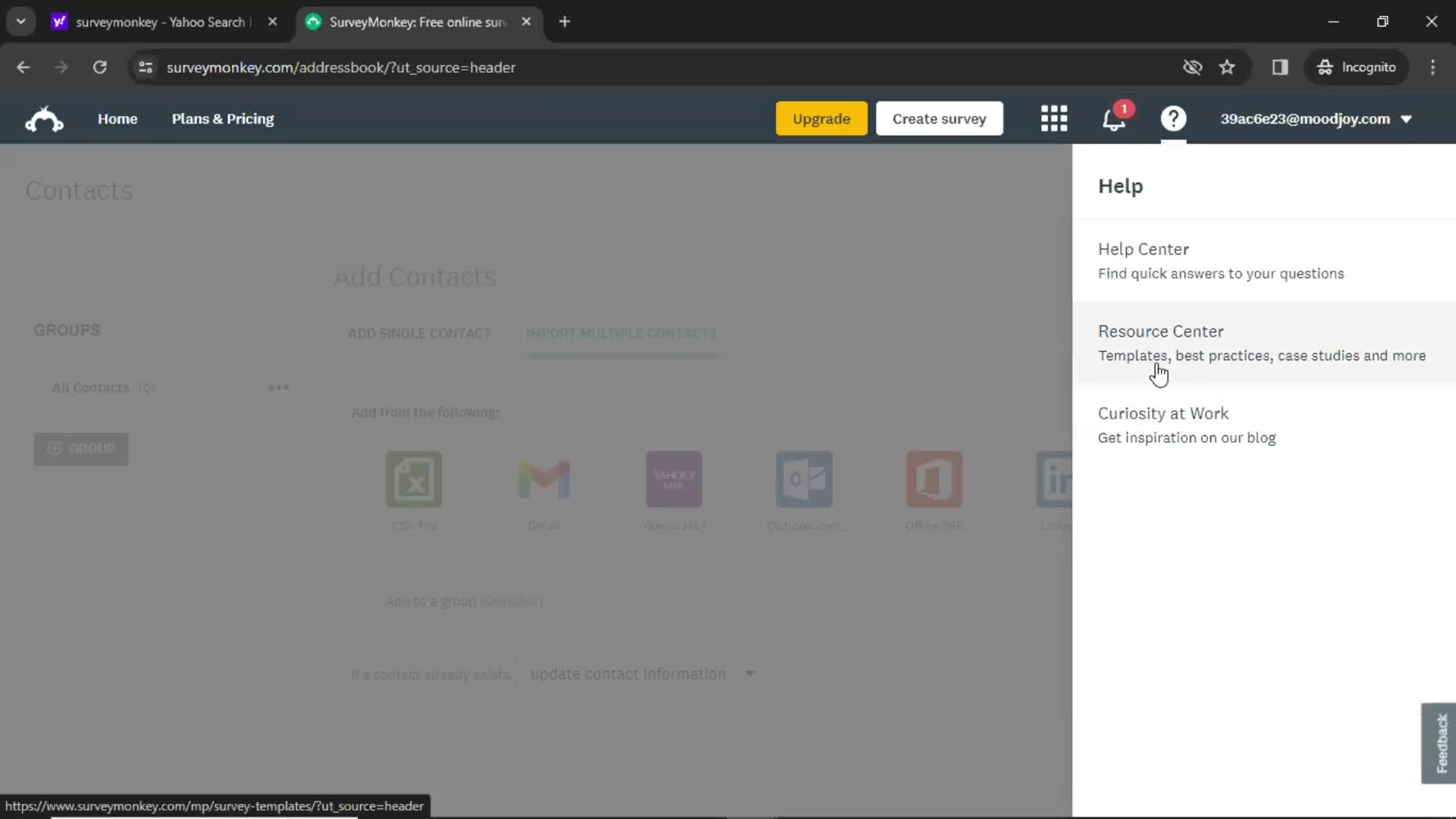This screenshot has width=1456, height=819.
Task: Expand the All Contacts group options
Action: tap(278, 387)
